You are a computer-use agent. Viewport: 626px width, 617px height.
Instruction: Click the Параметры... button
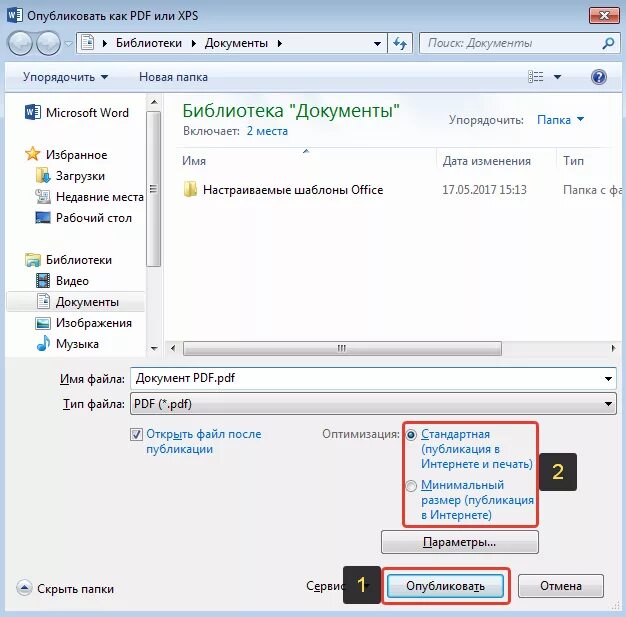tap(460, 542)
